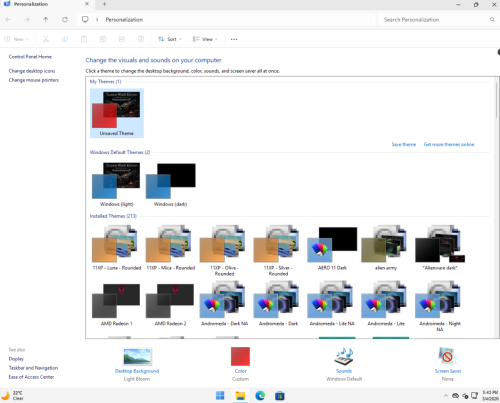Open the New dropdown in toolbar

point(16,39)
